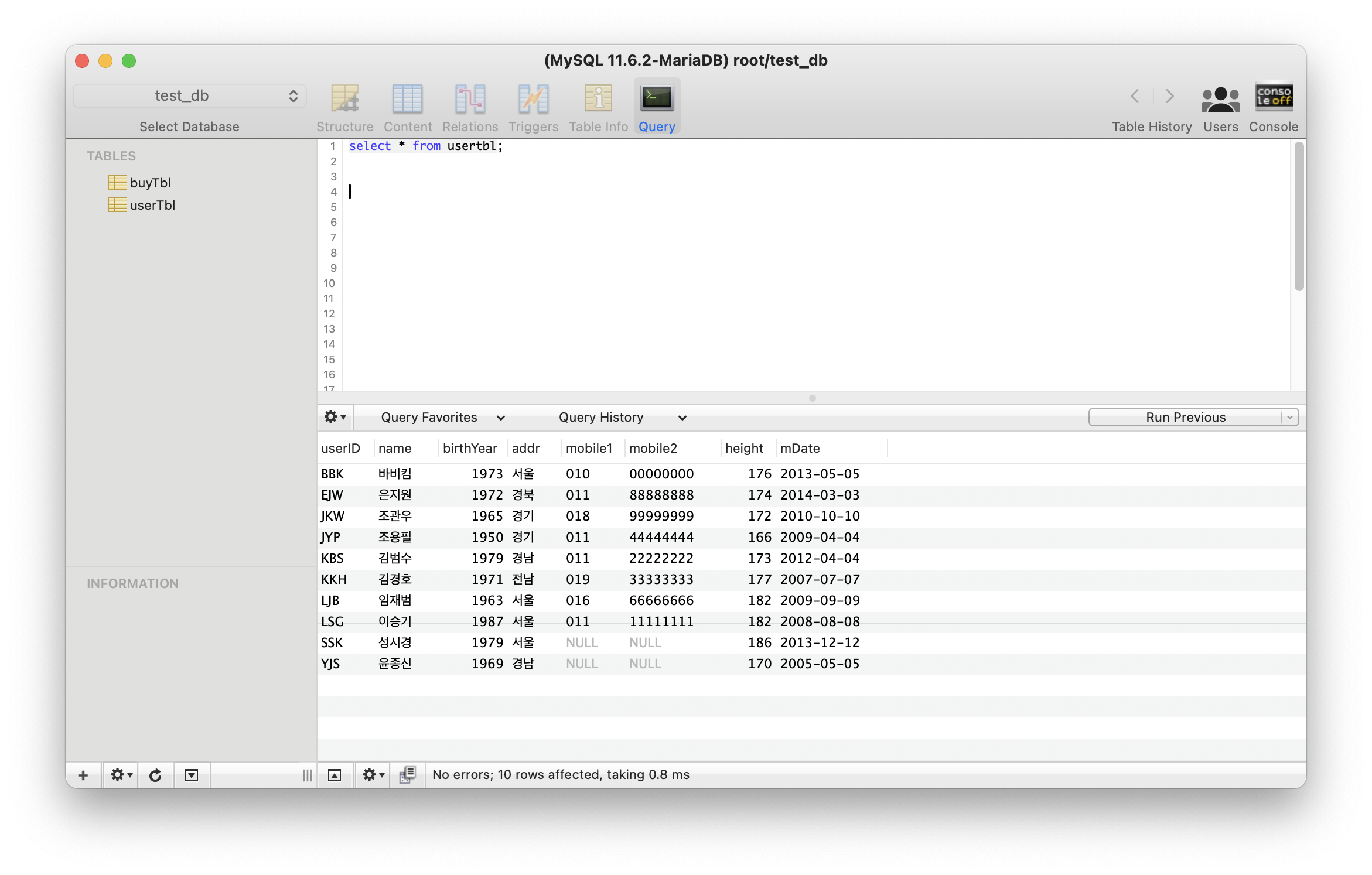Click the status message 'No errors; 10 rows affected'
This screenshot has width=1372, height=875.
pyautogui.click(x=561, y=774)
